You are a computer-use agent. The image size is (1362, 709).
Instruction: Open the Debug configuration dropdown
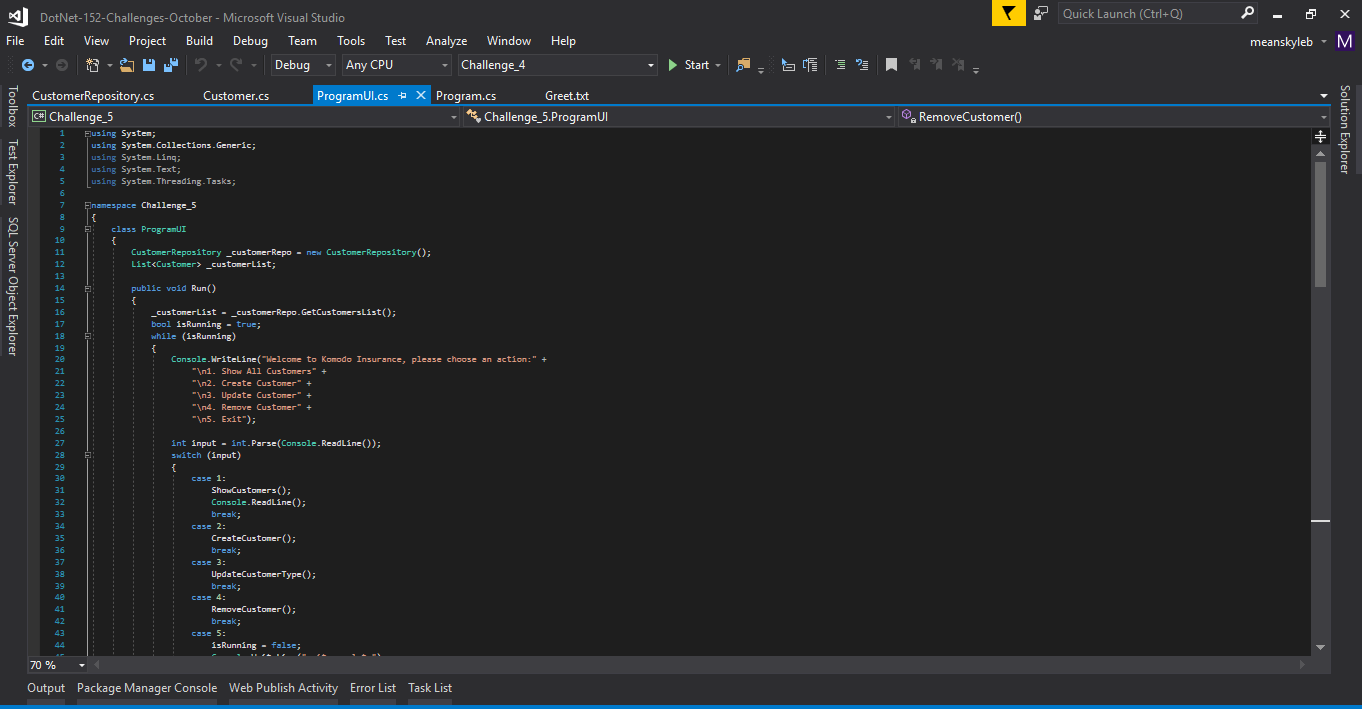[x=304, y=65]
